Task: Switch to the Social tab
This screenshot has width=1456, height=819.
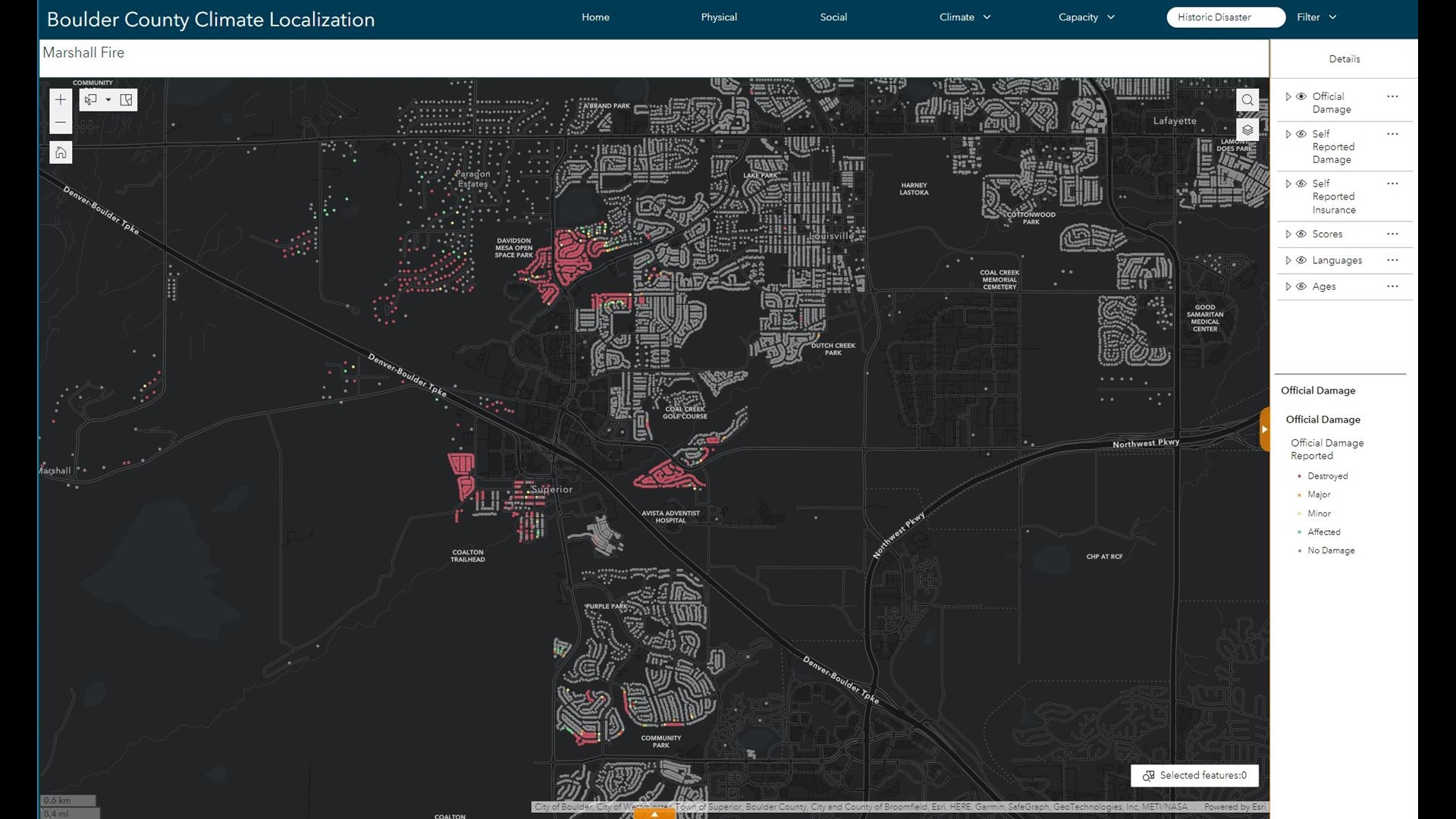Action: (x=833, y=17)
